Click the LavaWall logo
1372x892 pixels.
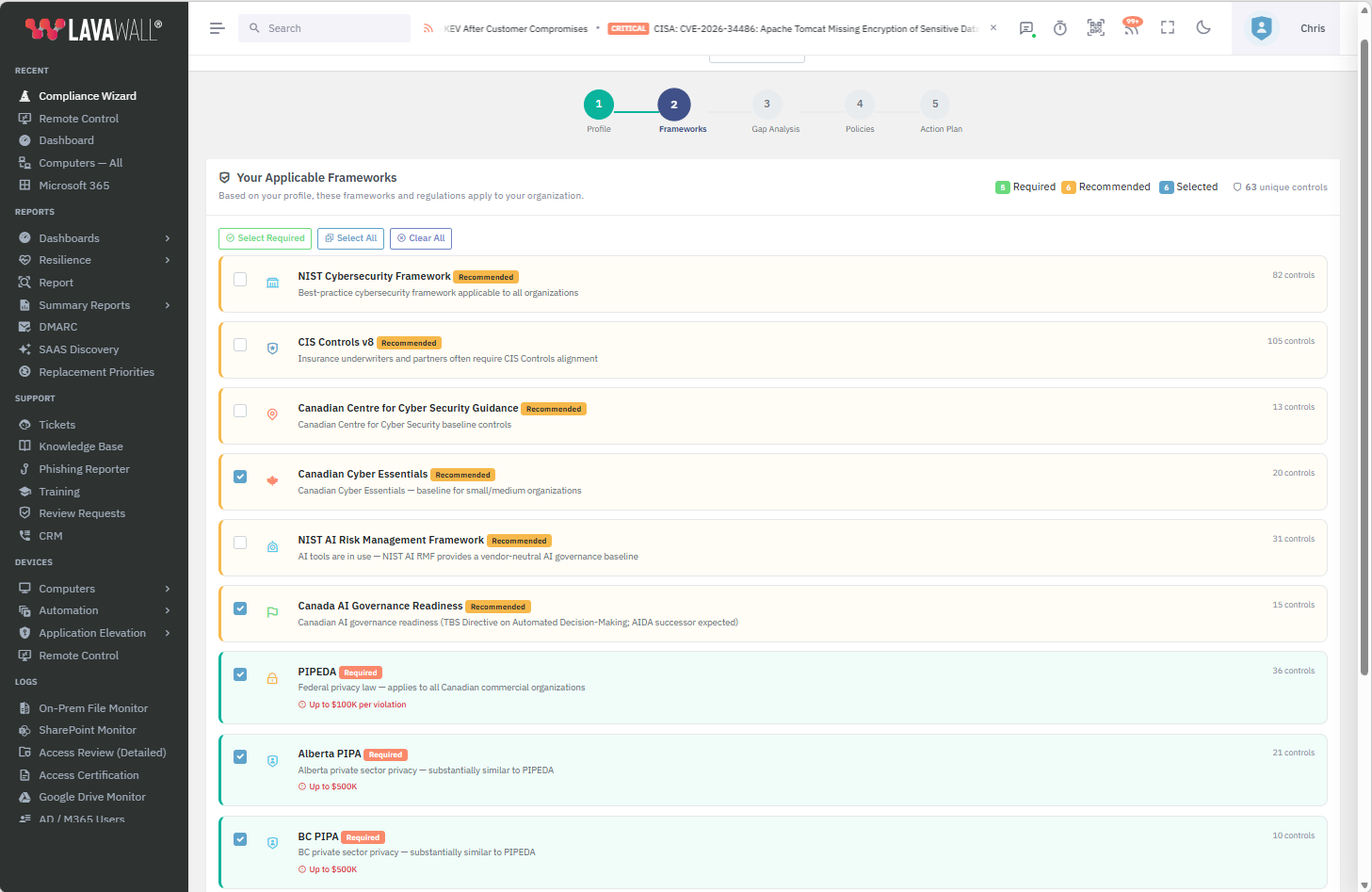coord(93,29)
